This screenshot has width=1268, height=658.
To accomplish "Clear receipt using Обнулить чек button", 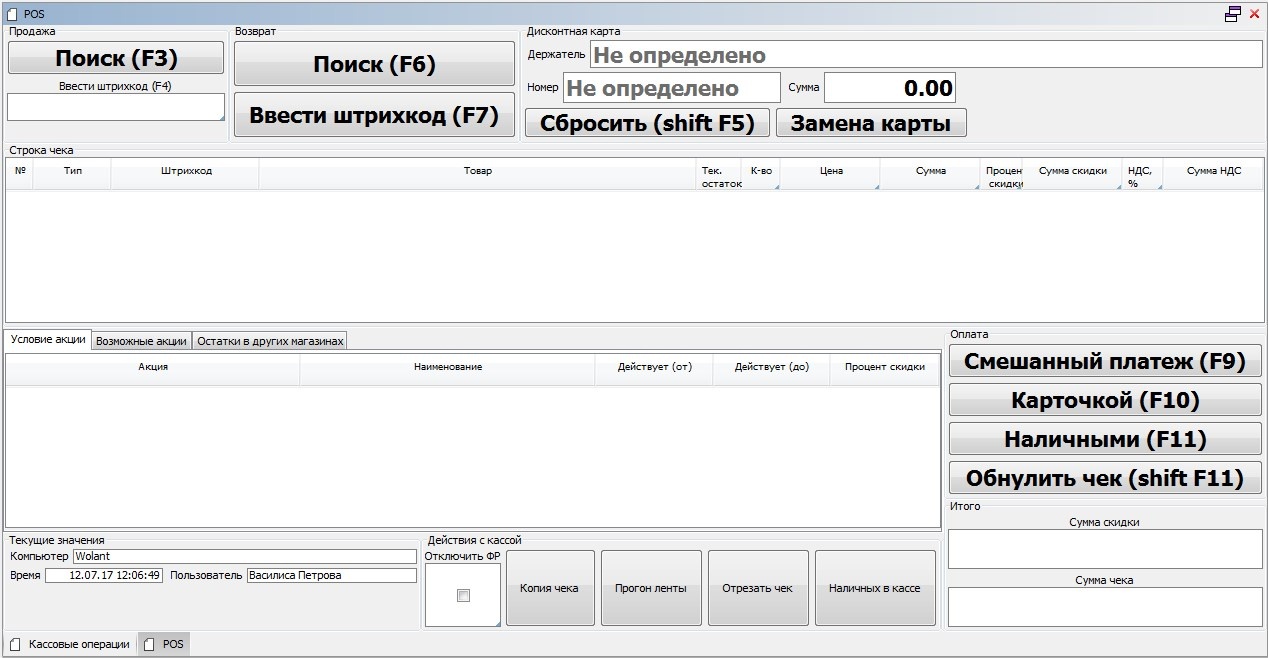I will pyautogui.click(x=1105, y=478).
